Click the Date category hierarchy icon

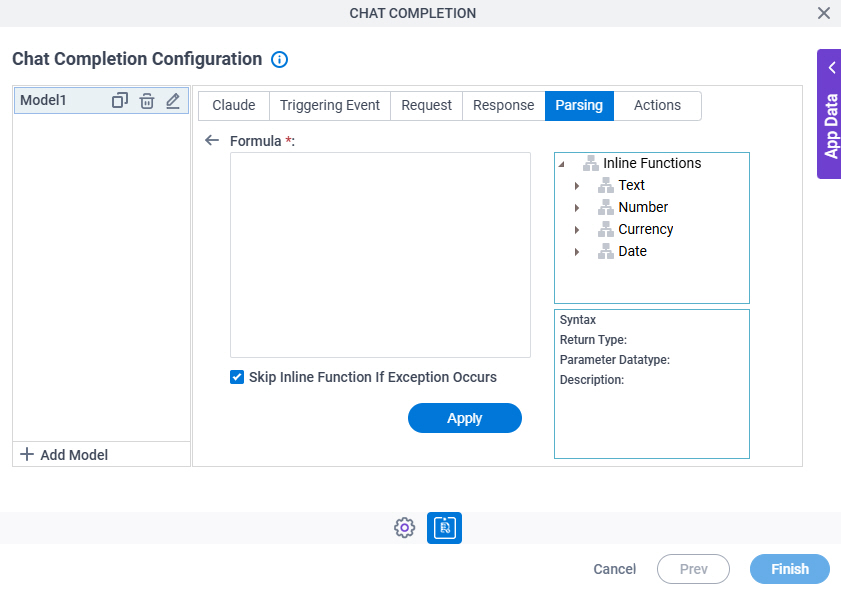pyautogui.click(x=606, y=251)
